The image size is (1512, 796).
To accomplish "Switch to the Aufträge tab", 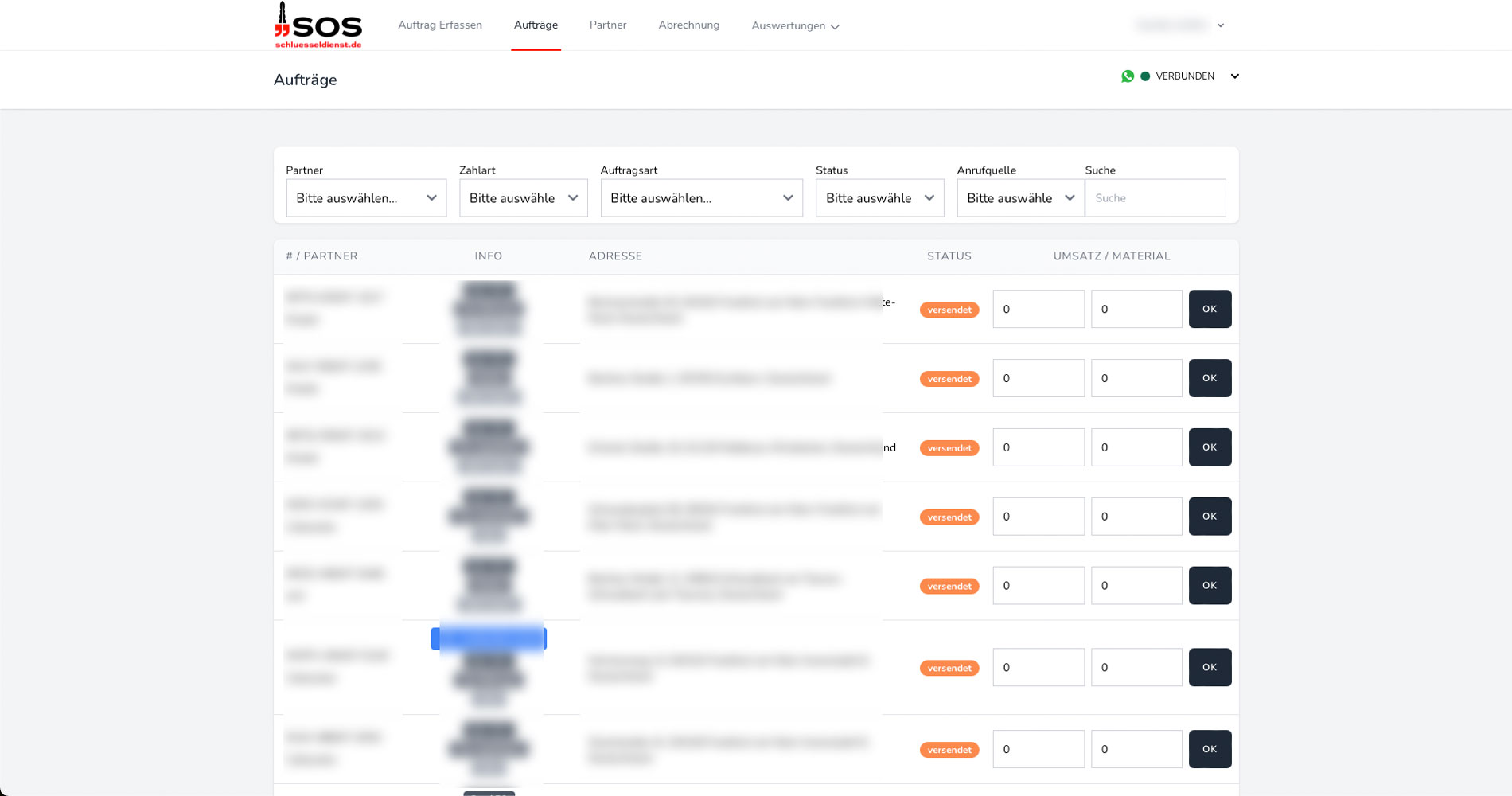I will click(536, 25).
